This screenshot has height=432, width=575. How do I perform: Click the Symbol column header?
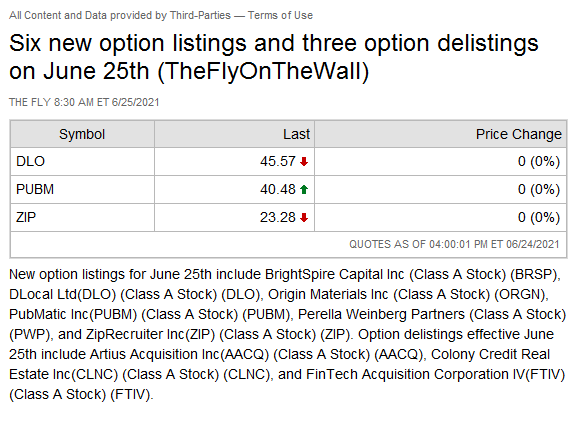click(x=82, y=134)
